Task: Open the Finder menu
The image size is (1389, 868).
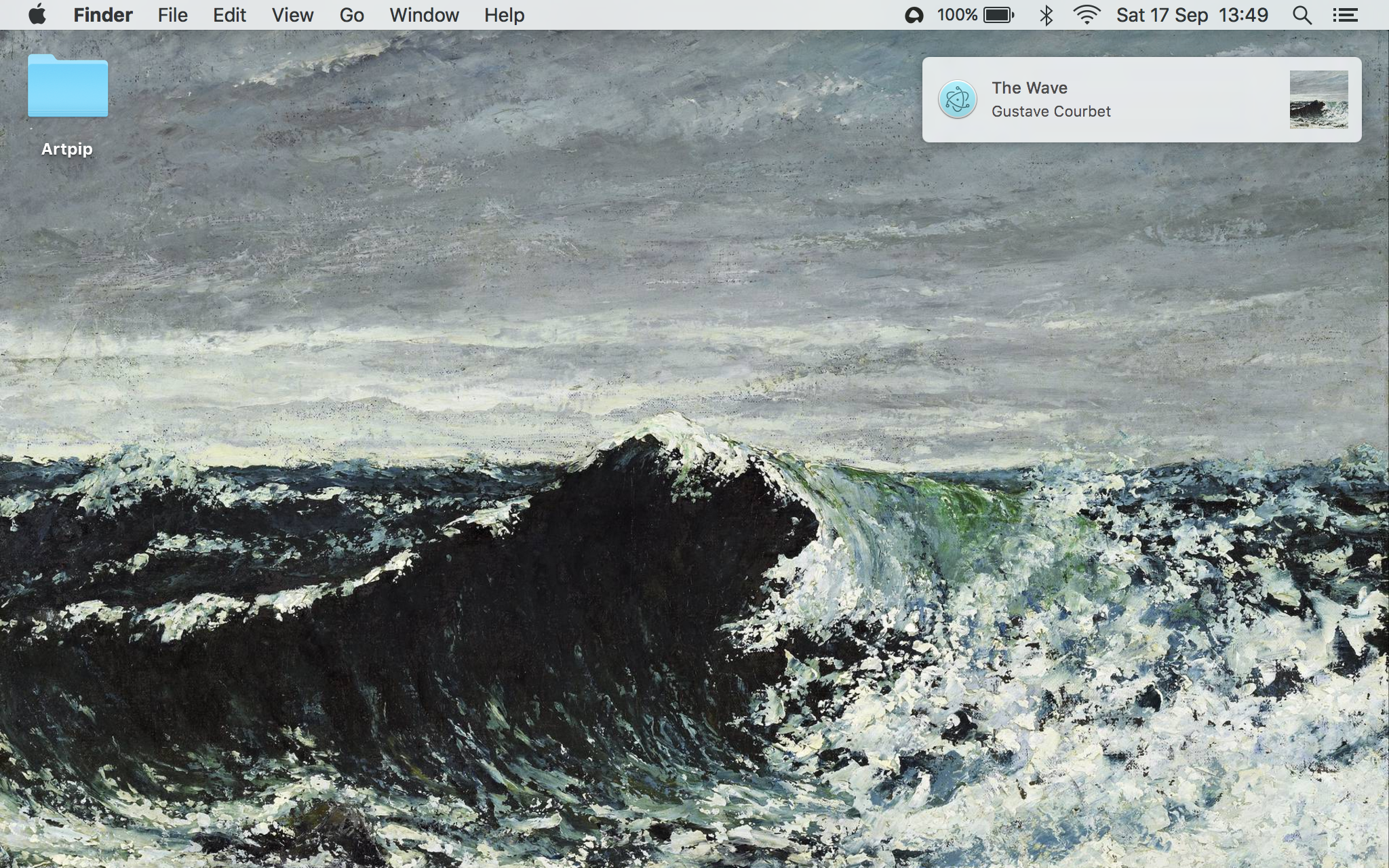Action: coord(103,15)
